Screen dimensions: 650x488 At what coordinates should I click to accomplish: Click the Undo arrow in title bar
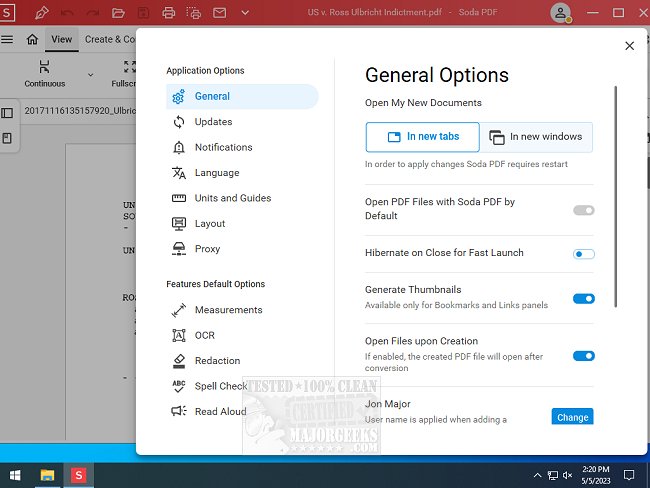[67, 13]
